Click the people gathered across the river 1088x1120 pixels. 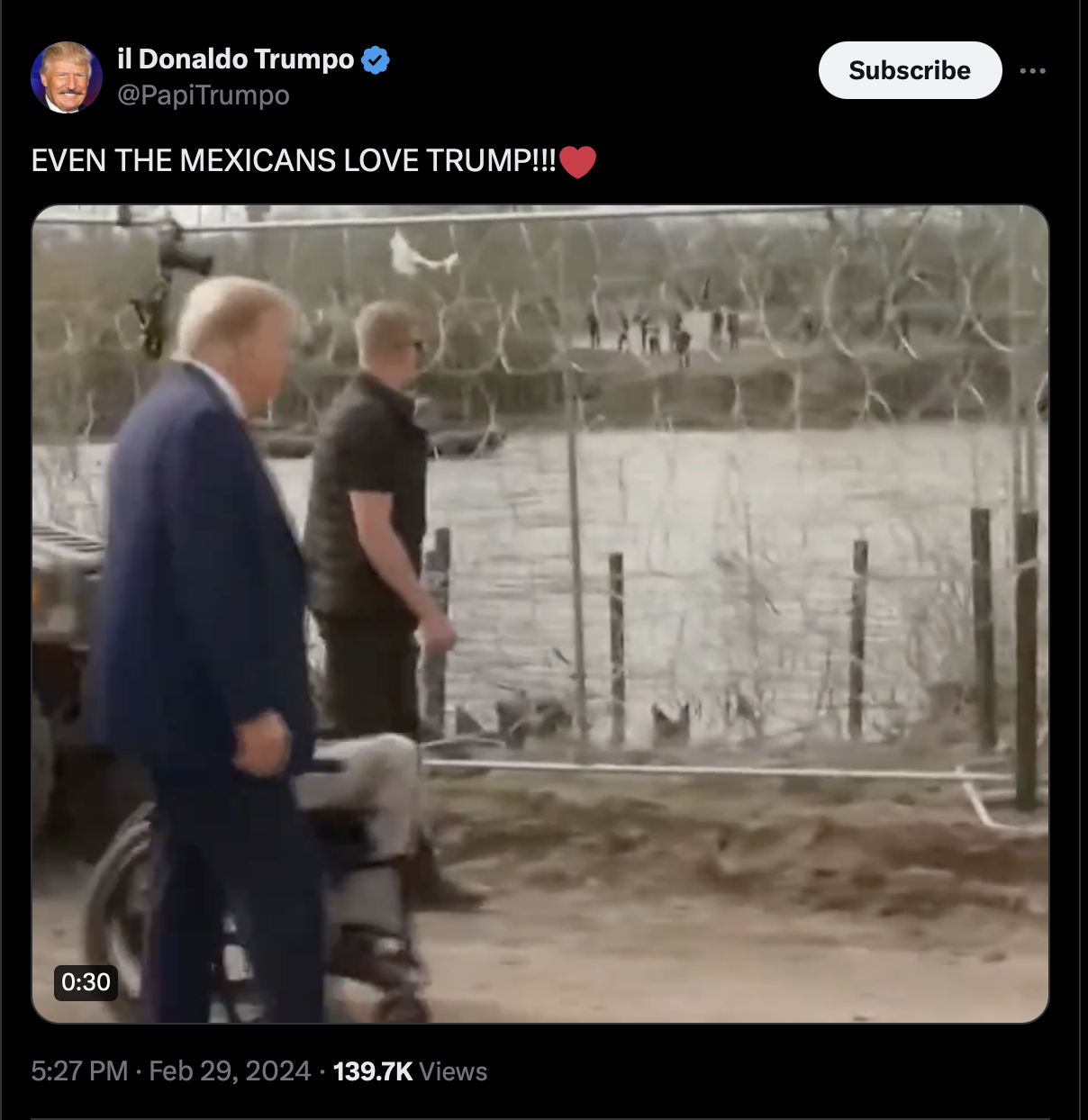(662, 330)
